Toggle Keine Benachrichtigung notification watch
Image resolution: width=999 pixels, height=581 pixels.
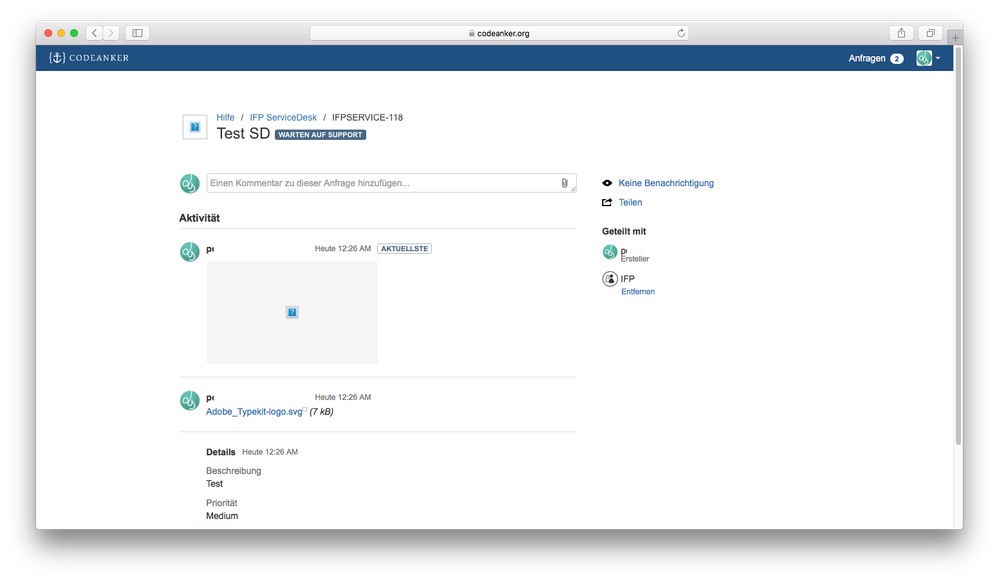tap(666, 183)
